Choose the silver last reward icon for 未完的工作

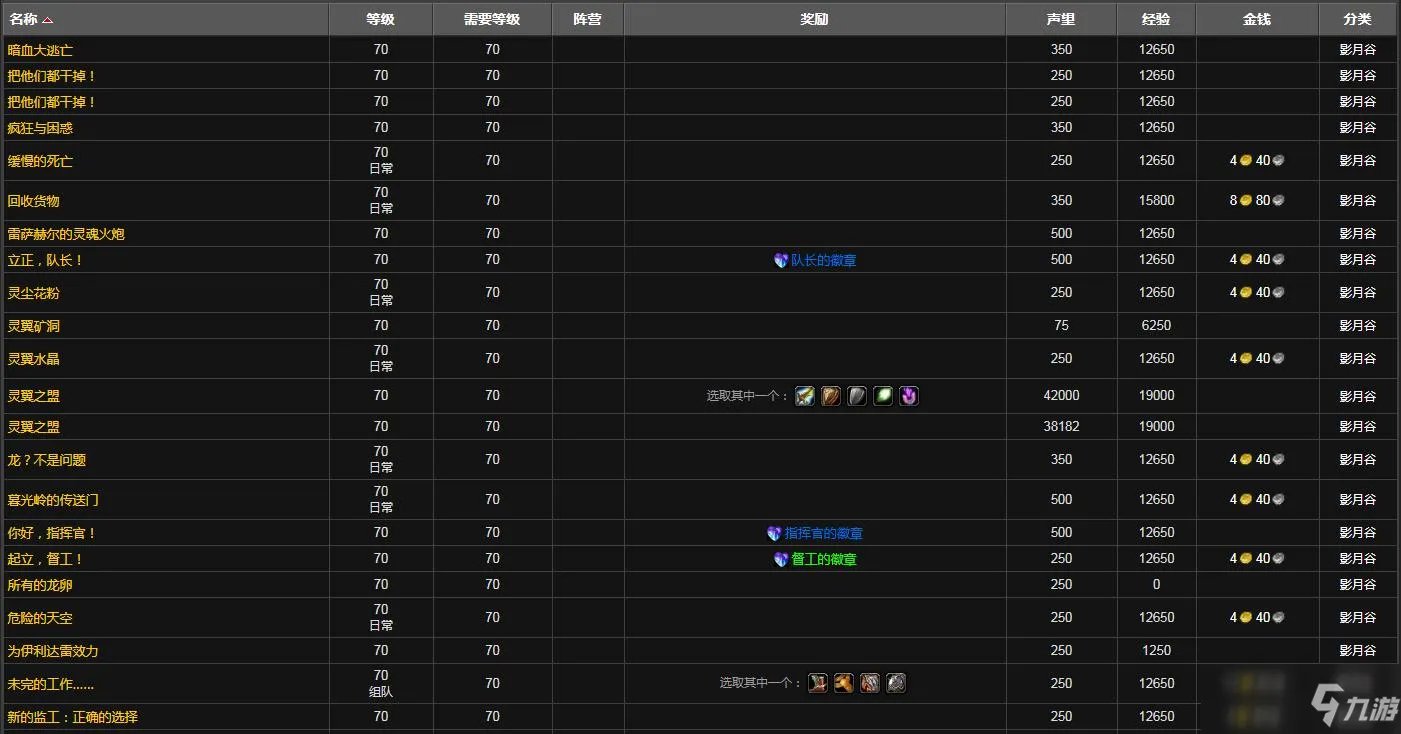896,683
